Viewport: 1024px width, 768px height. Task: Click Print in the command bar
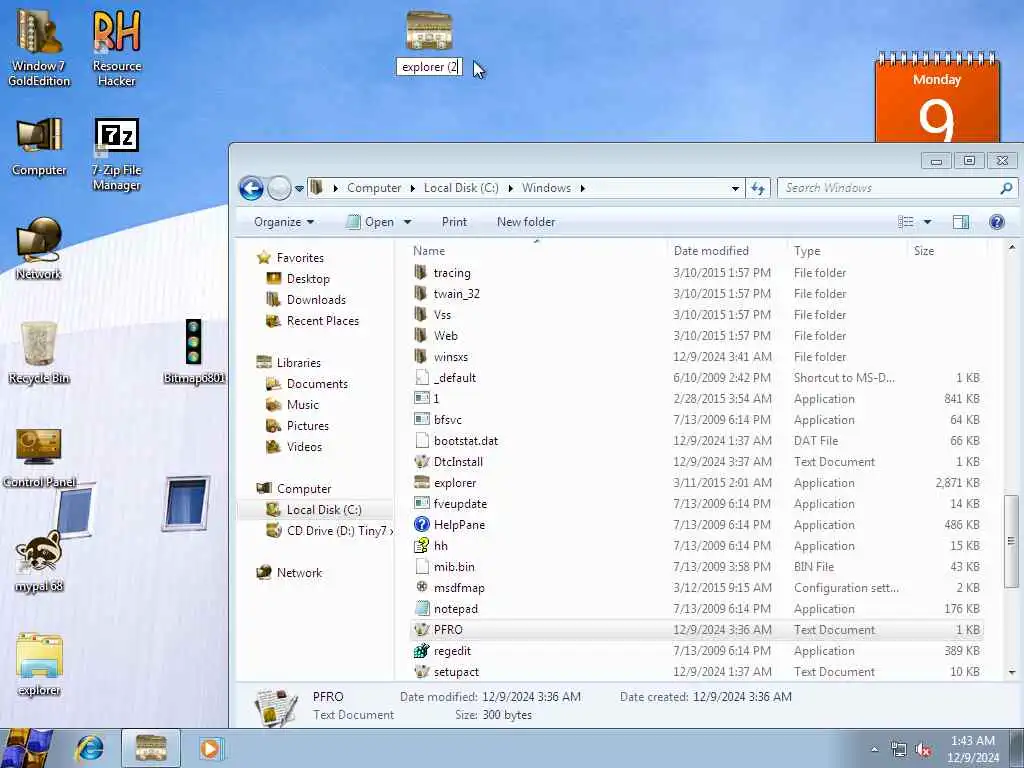(x=454, y=222)
